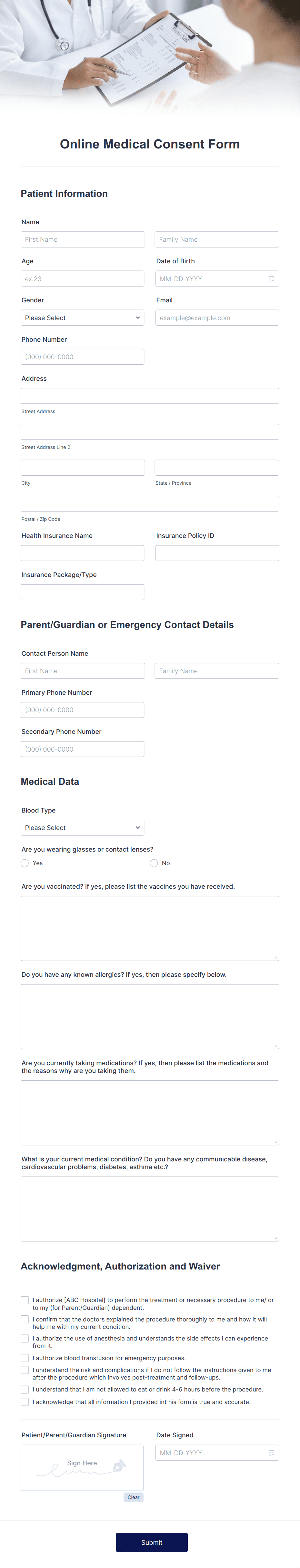This screenshot has height=1568, width=300.
Task: Focus the patient First Name field
Action: tap(83, 240)
